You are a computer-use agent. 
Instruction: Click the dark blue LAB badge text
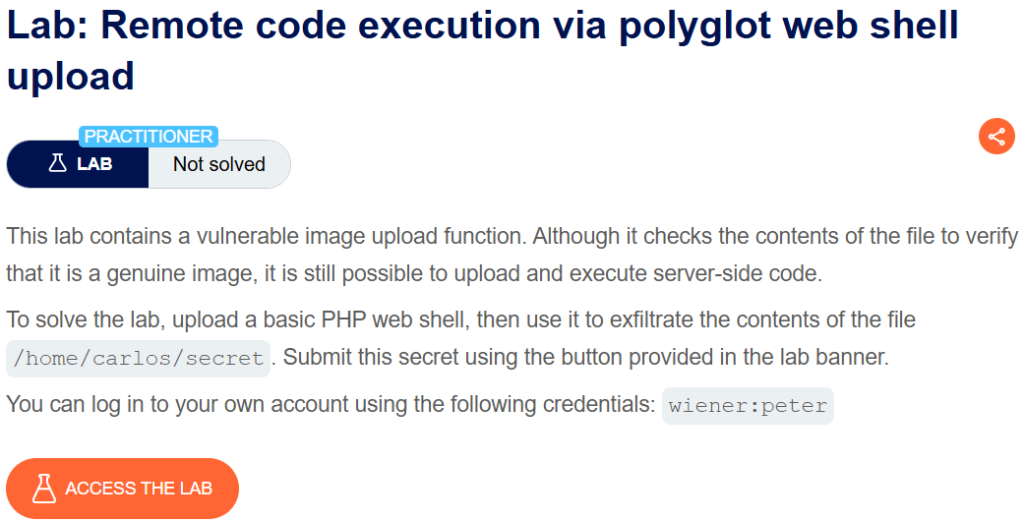click(95, 164)
